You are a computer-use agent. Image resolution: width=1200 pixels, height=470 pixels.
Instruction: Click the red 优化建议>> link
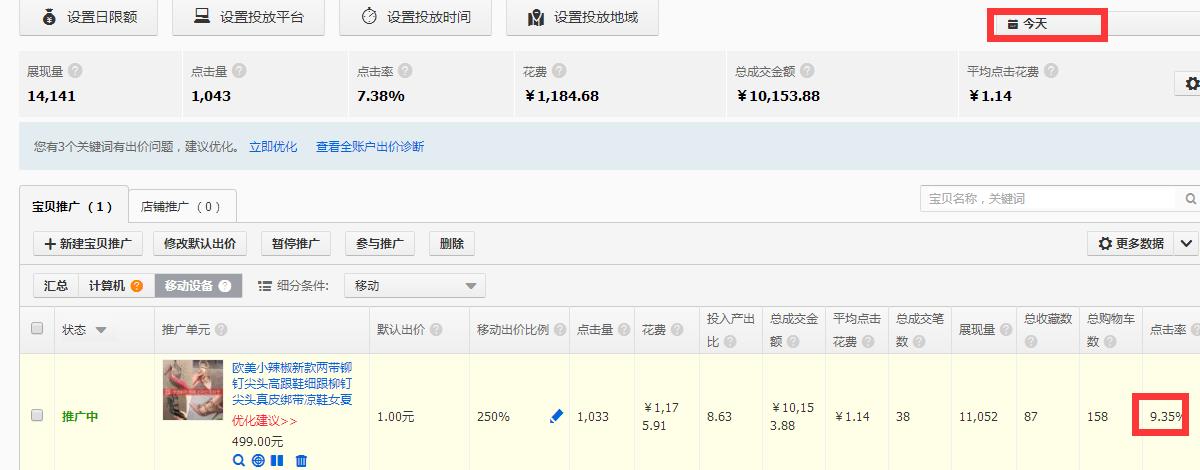[264, 421]
